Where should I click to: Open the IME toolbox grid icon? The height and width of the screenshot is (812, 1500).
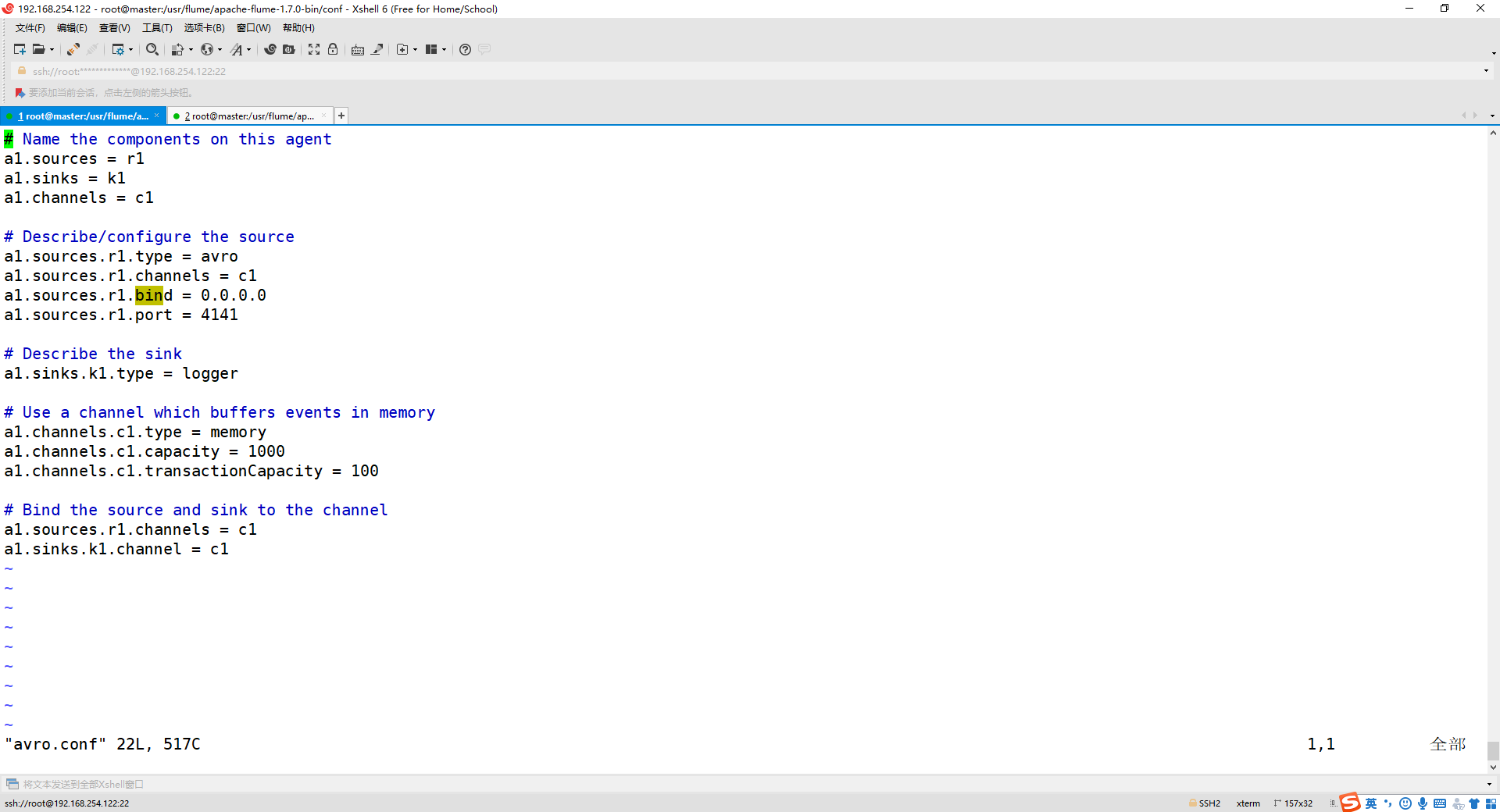coord(1491,803)
